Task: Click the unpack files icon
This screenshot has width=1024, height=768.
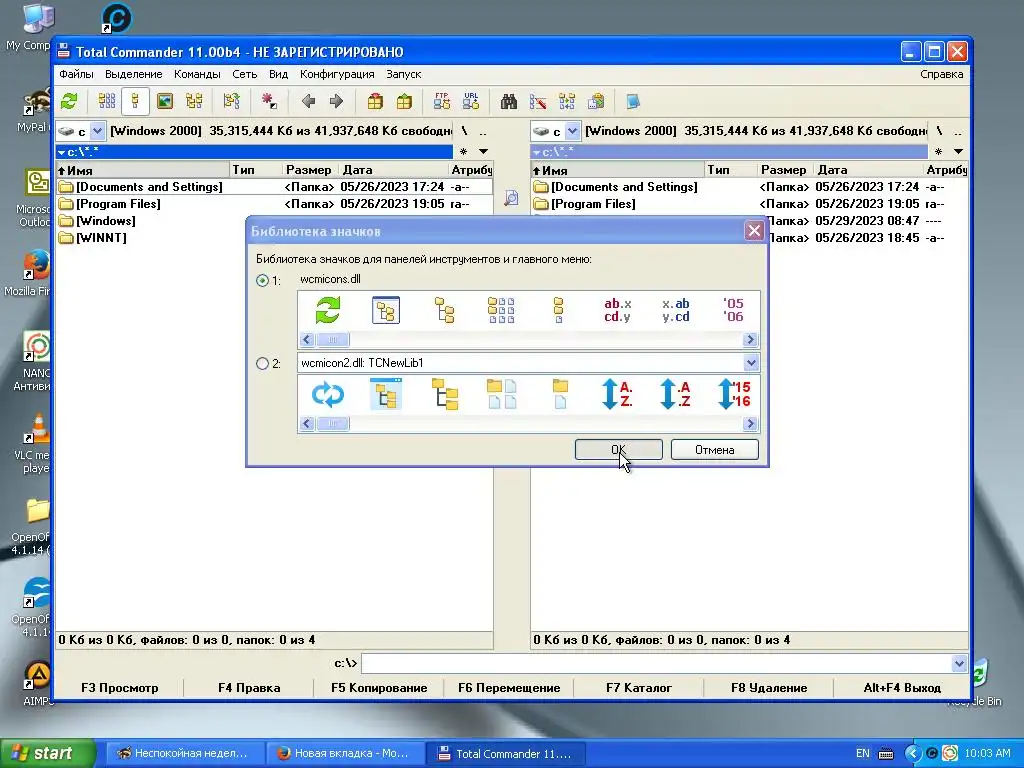Action: [x=404, y=101]
